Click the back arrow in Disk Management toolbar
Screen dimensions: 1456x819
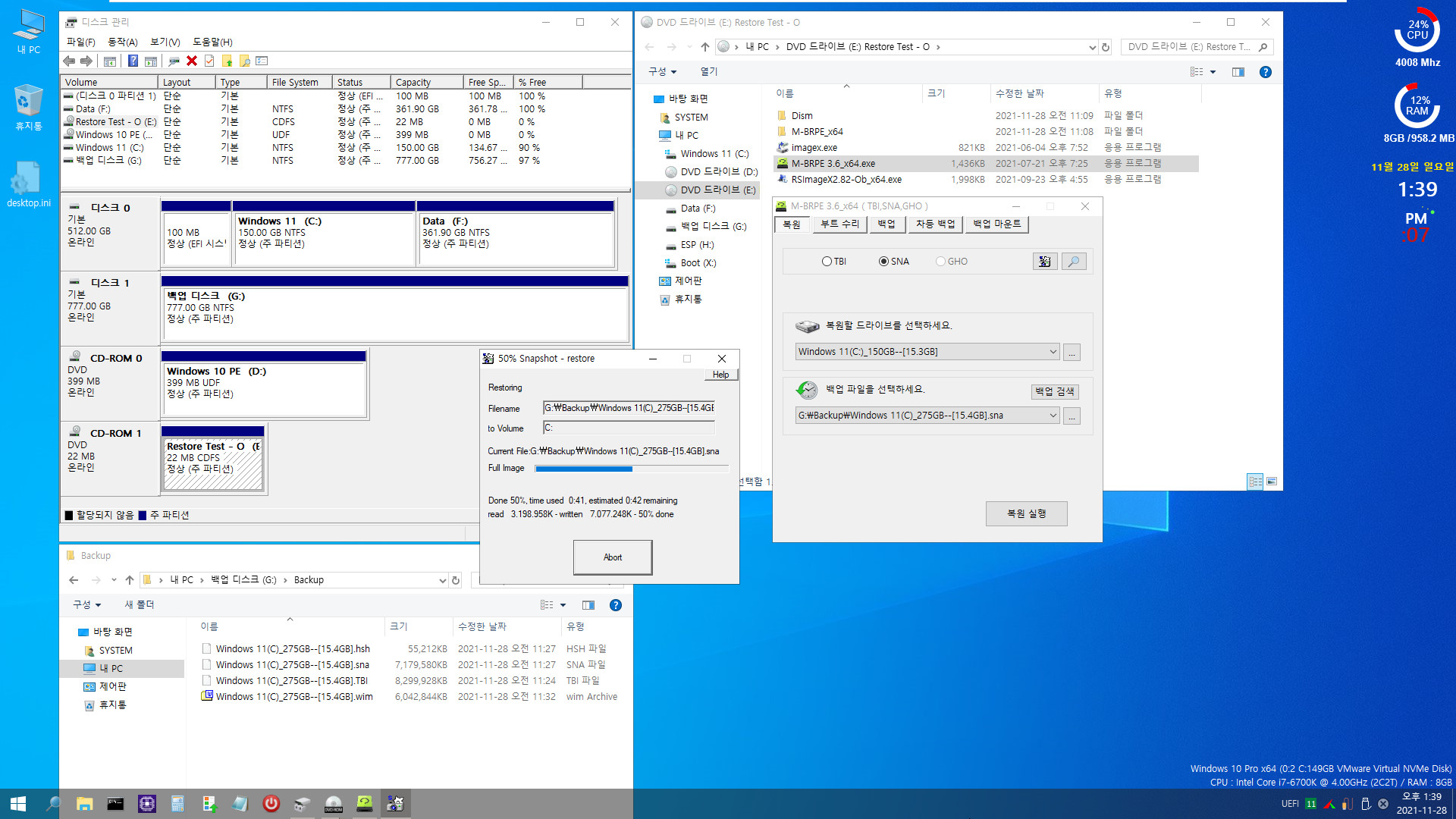click(69, 61)
